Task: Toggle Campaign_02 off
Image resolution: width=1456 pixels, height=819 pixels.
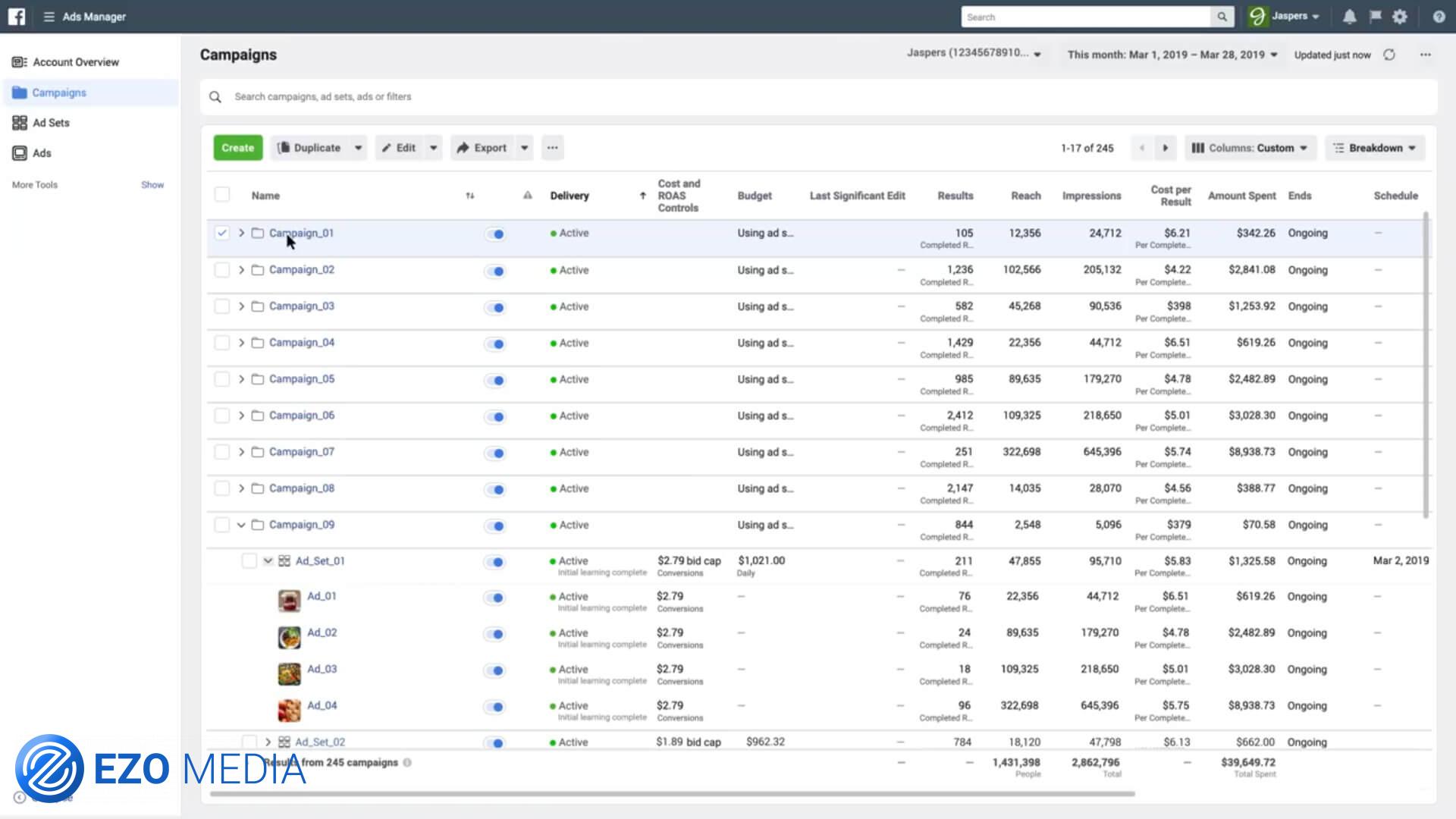Action: [x=494, y=271]
